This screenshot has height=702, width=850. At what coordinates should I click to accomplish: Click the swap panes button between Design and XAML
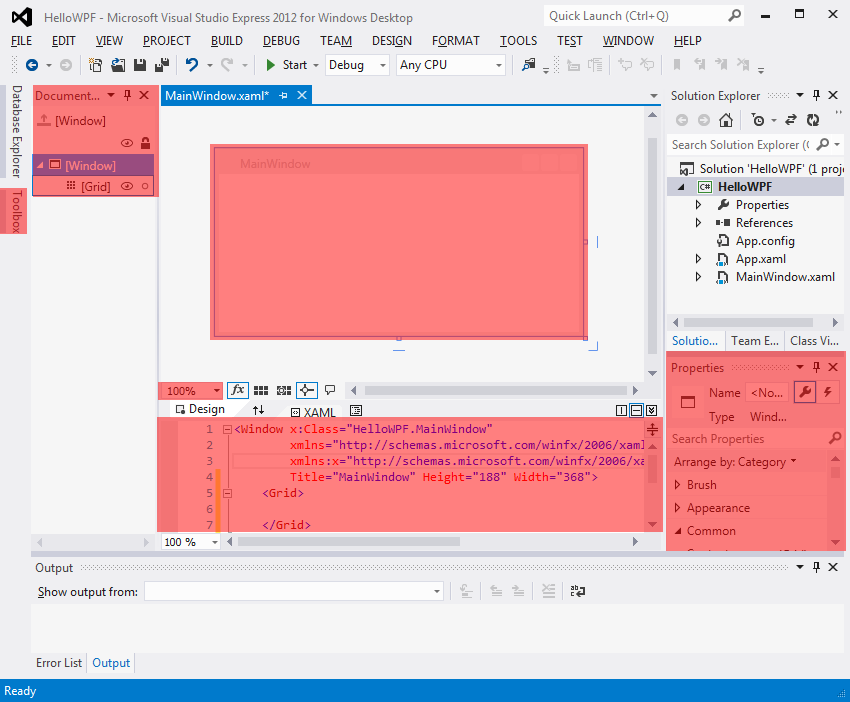pos(259,409)
